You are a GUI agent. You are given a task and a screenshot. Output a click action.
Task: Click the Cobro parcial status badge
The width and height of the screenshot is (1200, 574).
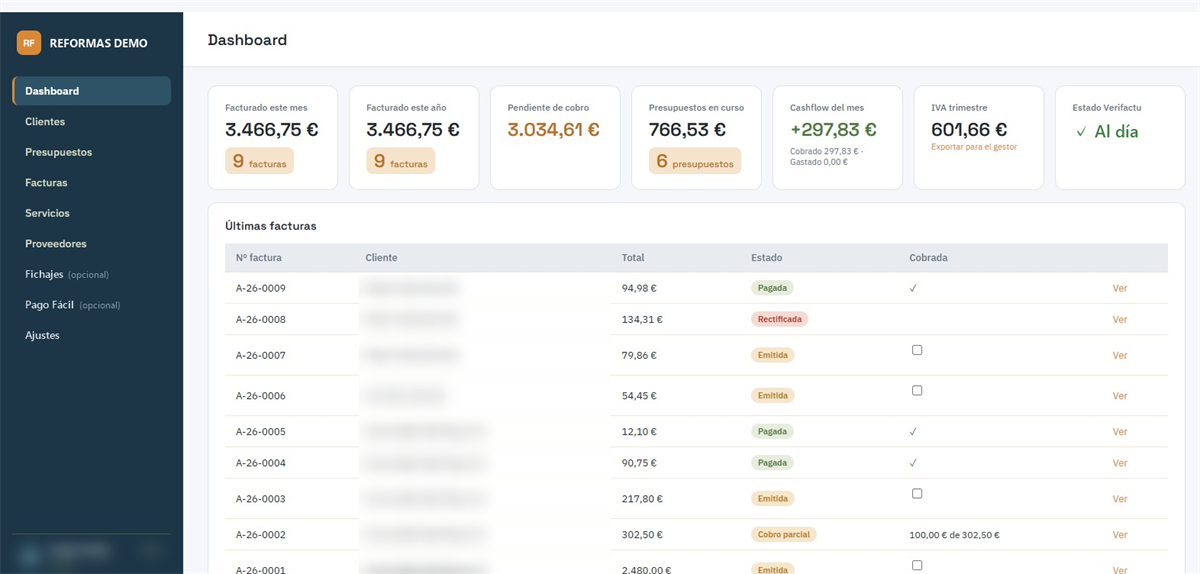point(784,535)
